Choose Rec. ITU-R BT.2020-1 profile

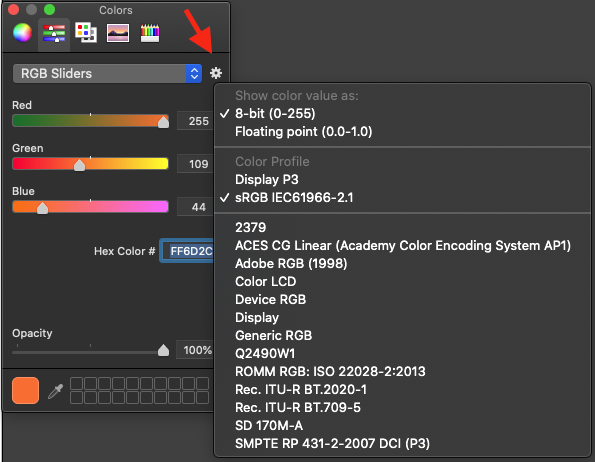[402, 390]
